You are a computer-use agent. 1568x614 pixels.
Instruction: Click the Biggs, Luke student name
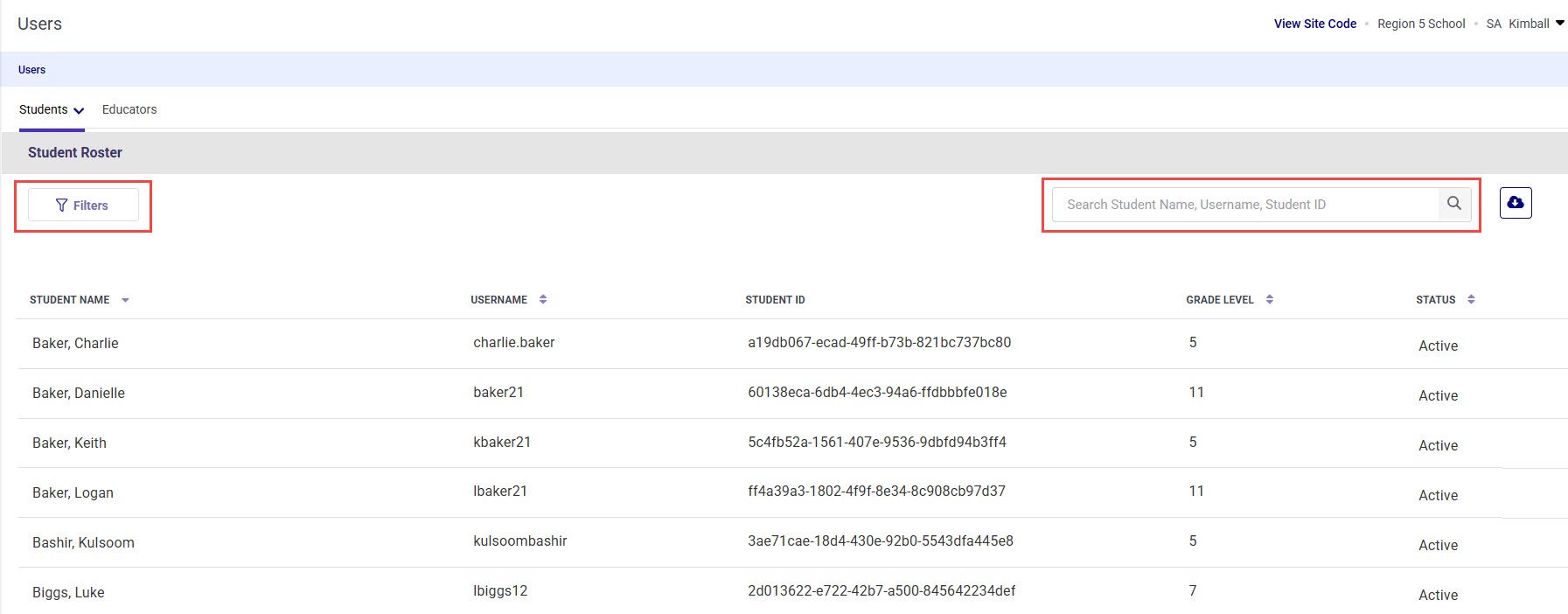point(68,593)
